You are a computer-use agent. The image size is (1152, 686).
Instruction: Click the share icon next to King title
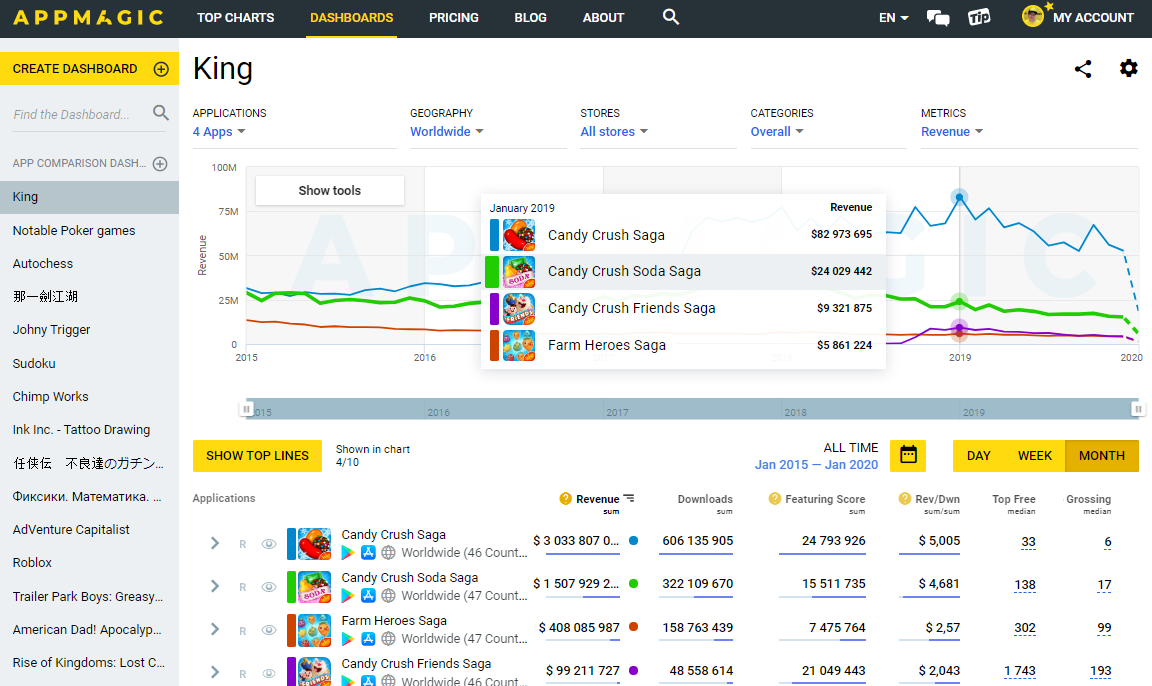[1083, 69]
